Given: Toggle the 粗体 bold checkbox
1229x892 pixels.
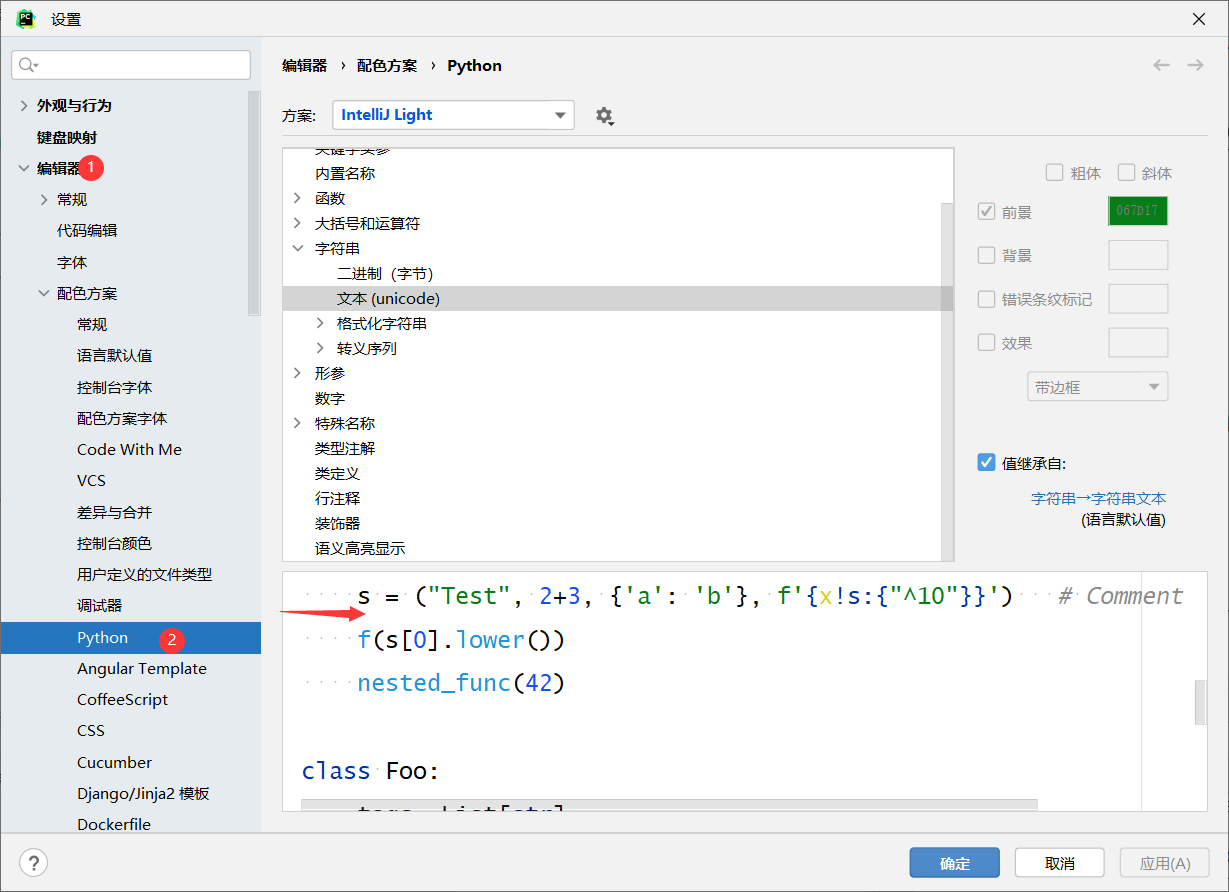Looking at the screenshot, I should (1054, 172).
